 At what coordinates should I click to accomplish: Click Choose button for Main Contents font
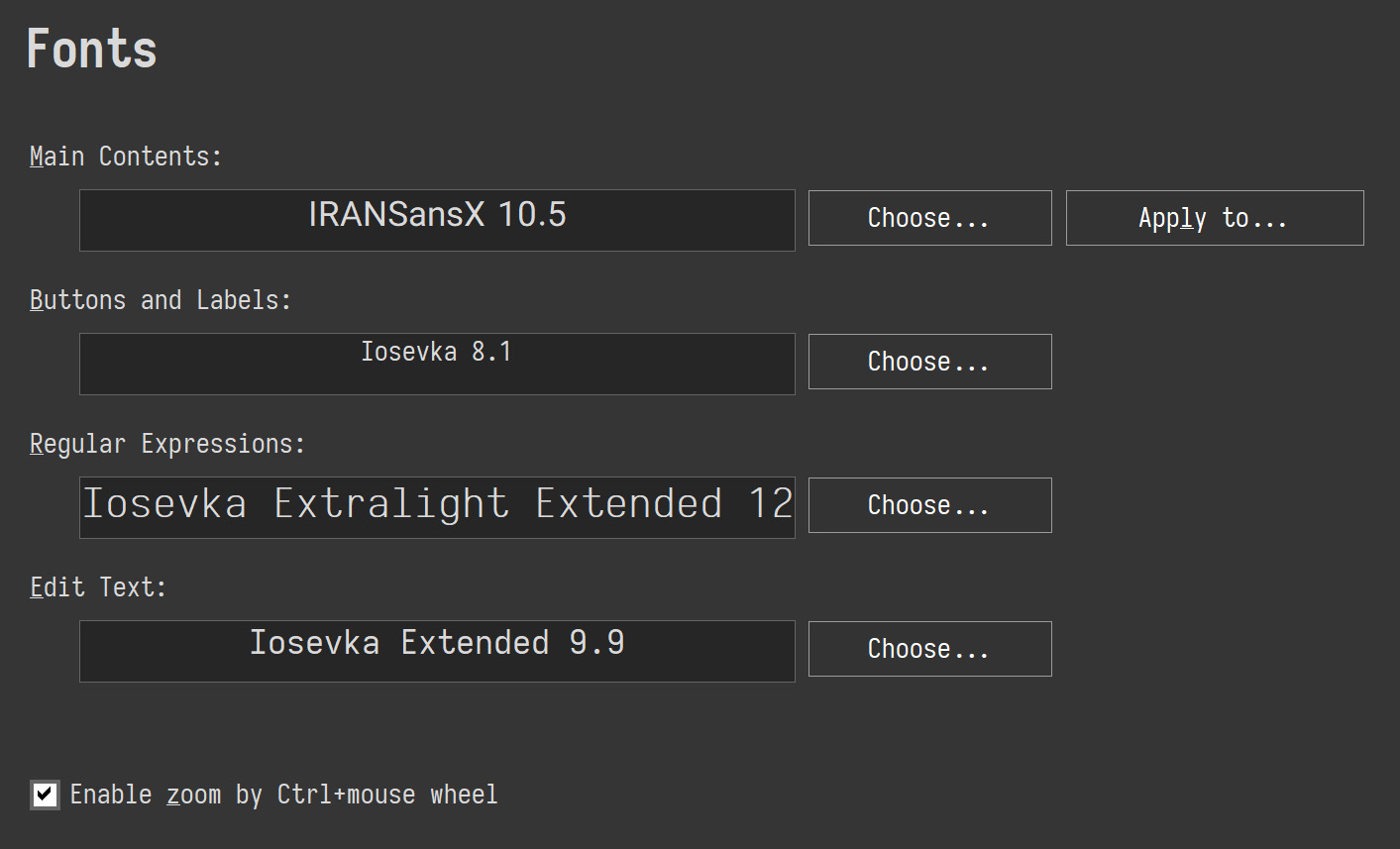(929, 218)
